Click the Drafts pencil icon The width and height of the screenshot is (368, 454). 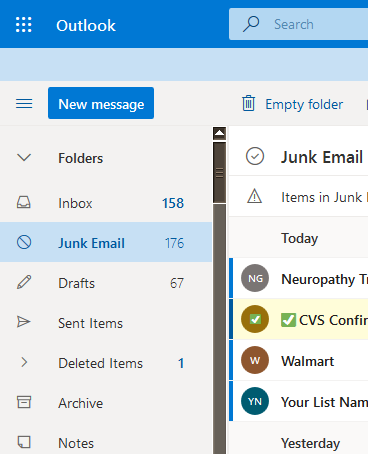(24, 282)
